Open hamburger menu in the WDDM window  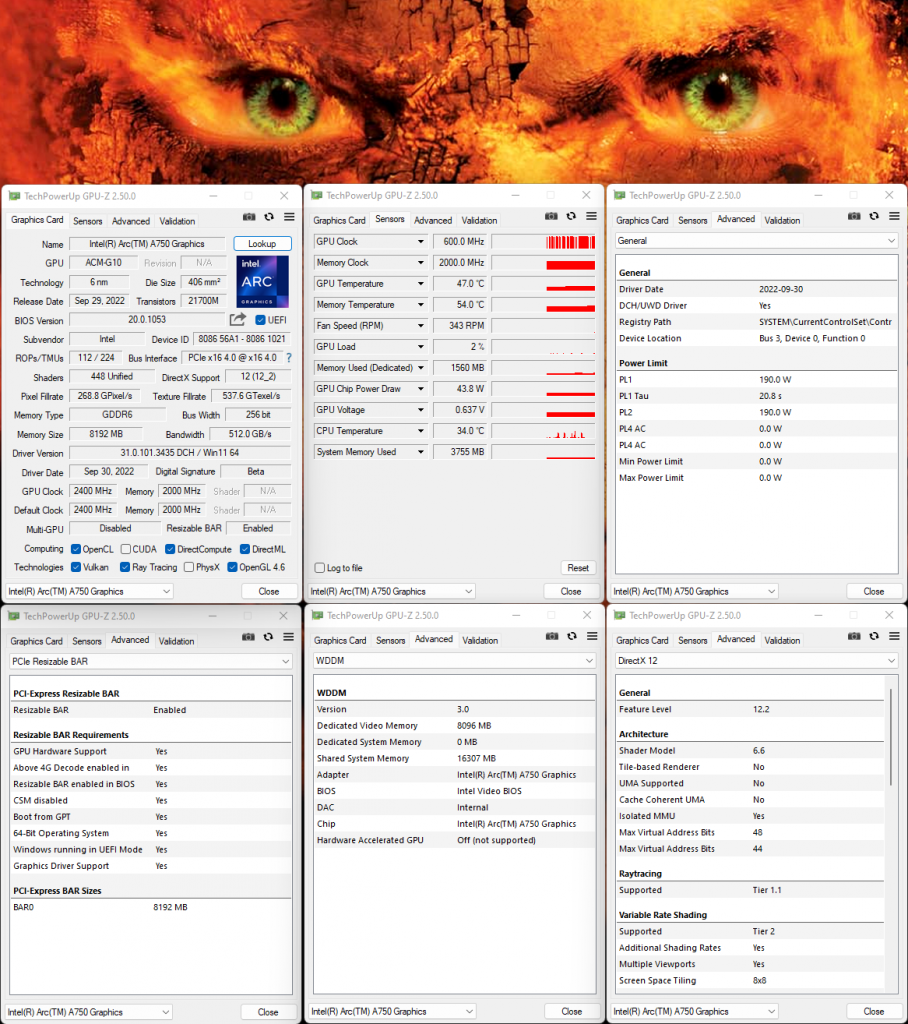592,636
